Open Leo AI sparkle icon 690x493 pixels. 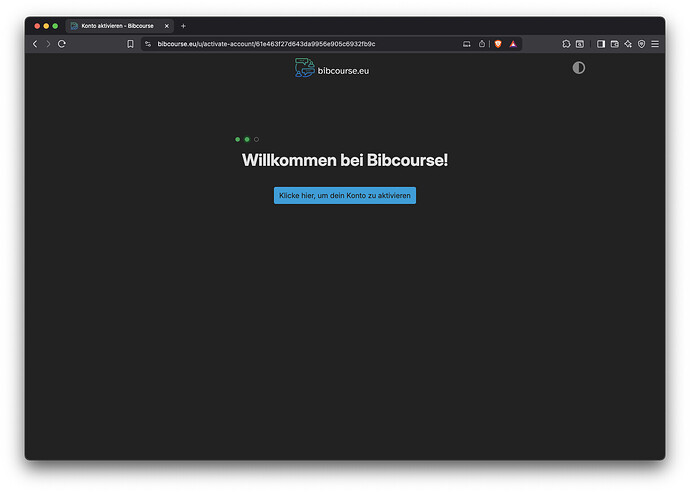click(x=628, y=44)
